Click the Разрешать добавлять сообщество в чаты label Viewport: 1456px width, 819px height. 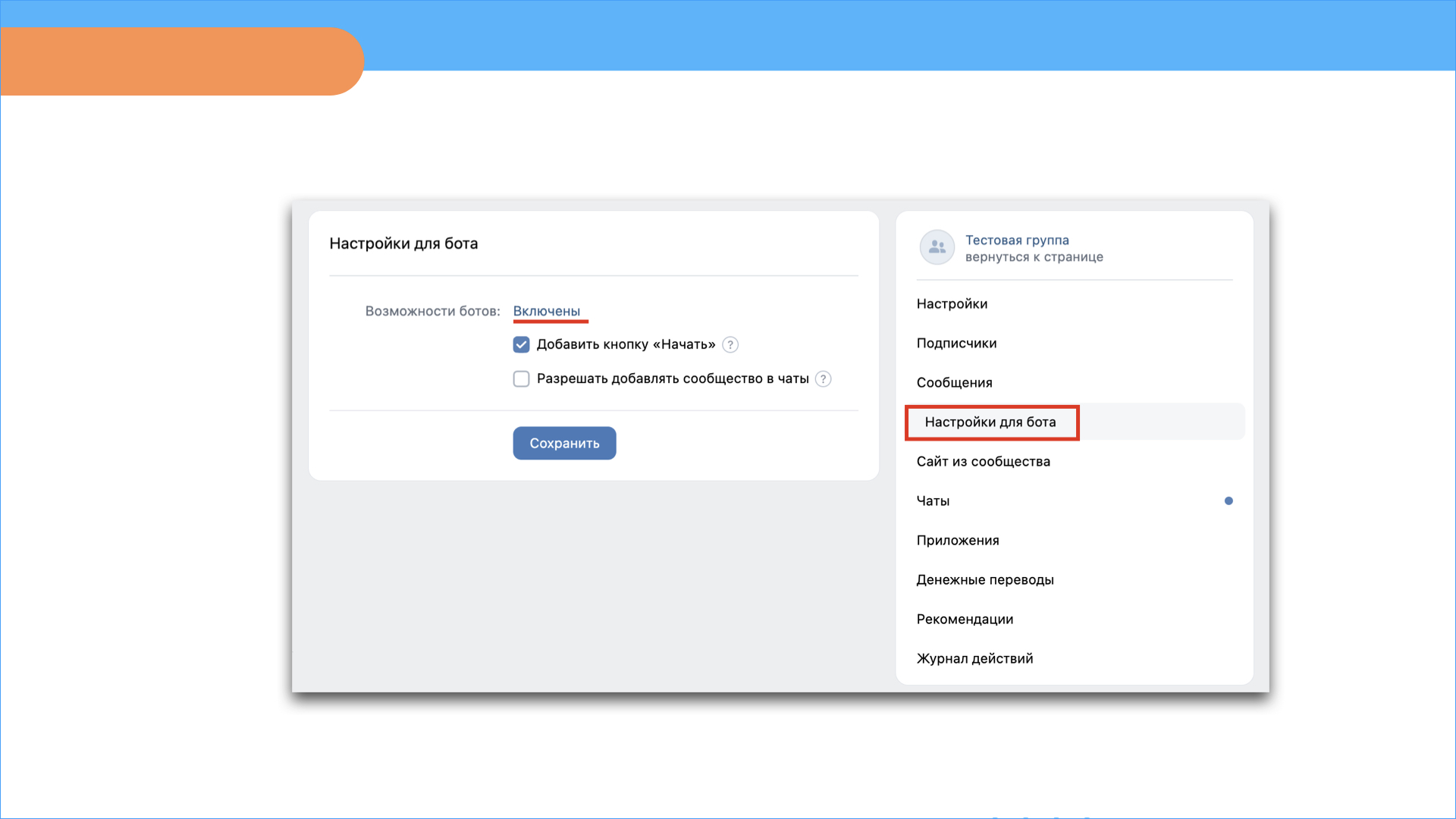point(673,378)
